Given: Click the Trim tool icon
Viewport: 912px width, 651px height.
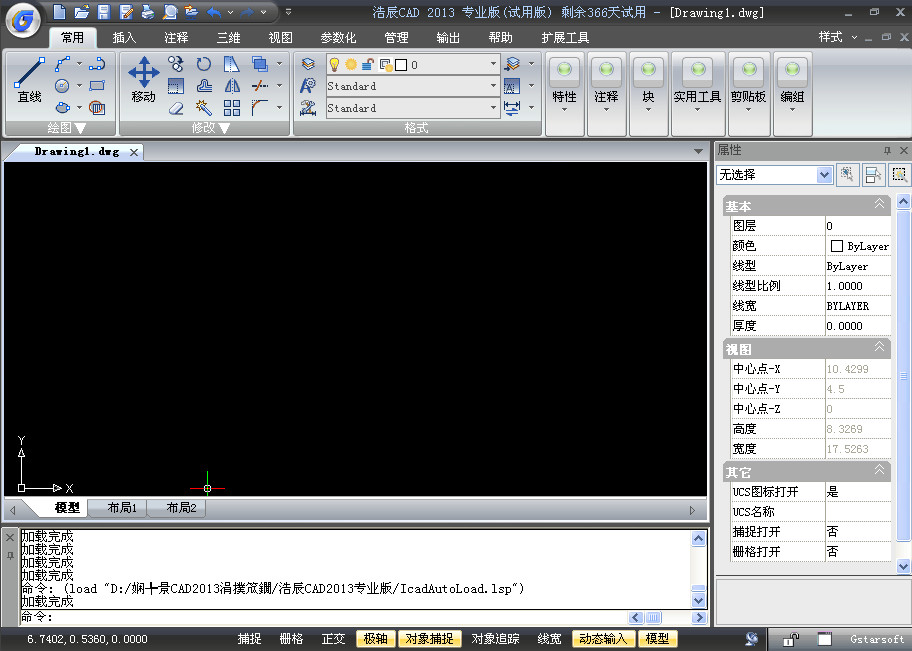Looking at the screenshot, I should point(260,86).
